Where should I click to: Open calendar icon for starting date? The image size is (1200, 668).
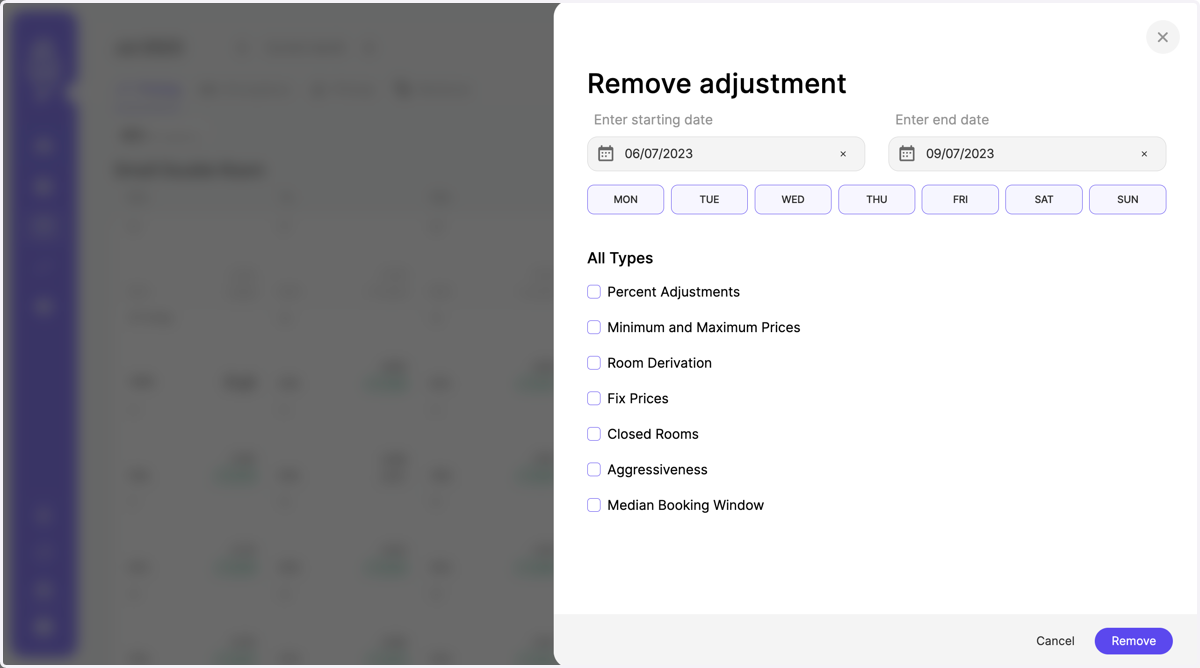pyautogui.click(x=606, y=154)
